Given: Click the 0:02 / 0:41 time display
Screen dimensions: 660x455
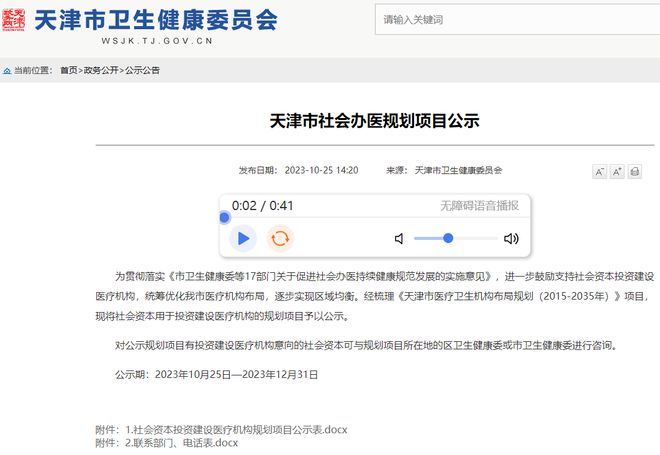Looking at the screenshot, I should click(x=263, y=206).
